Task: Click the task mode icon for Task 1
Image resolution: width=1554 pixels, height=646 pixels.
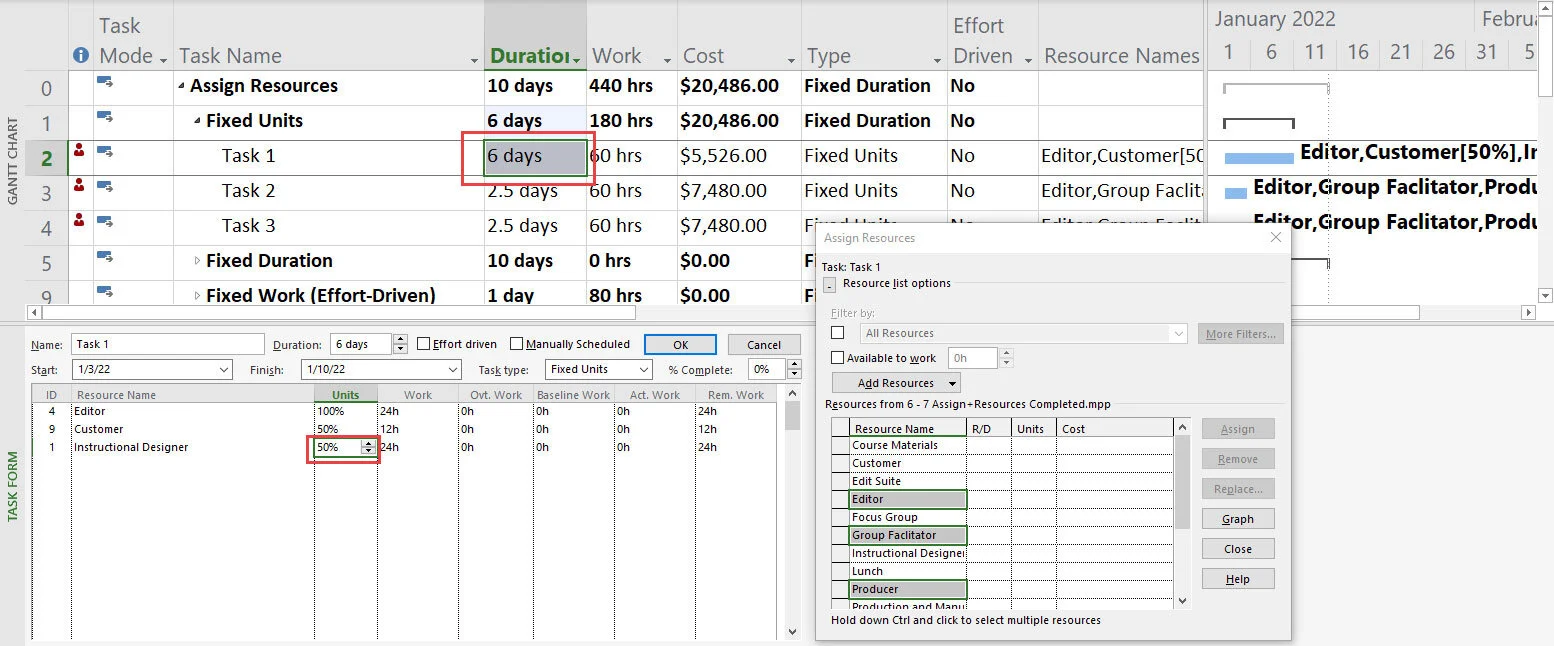Action: pyautogui.click(x=104, y=153)
